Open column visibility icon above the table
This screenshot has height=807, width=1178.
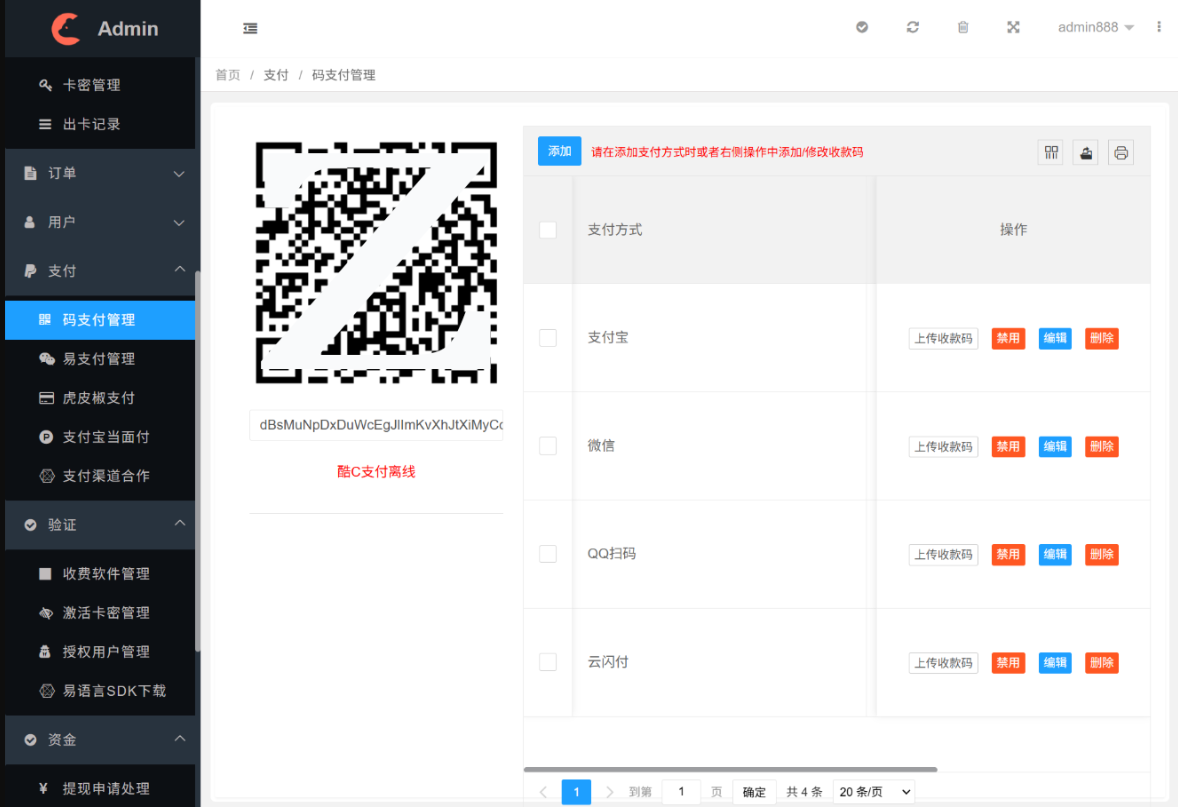(x=1050, y=152)
